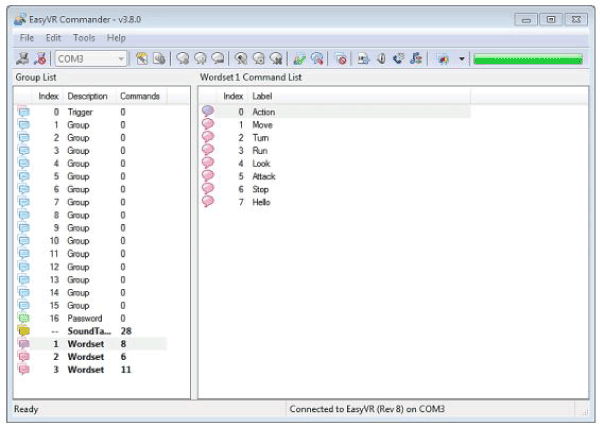600x430 pixels.
Task: Select the Trigger group row
Action: click(x=91, y=112)
